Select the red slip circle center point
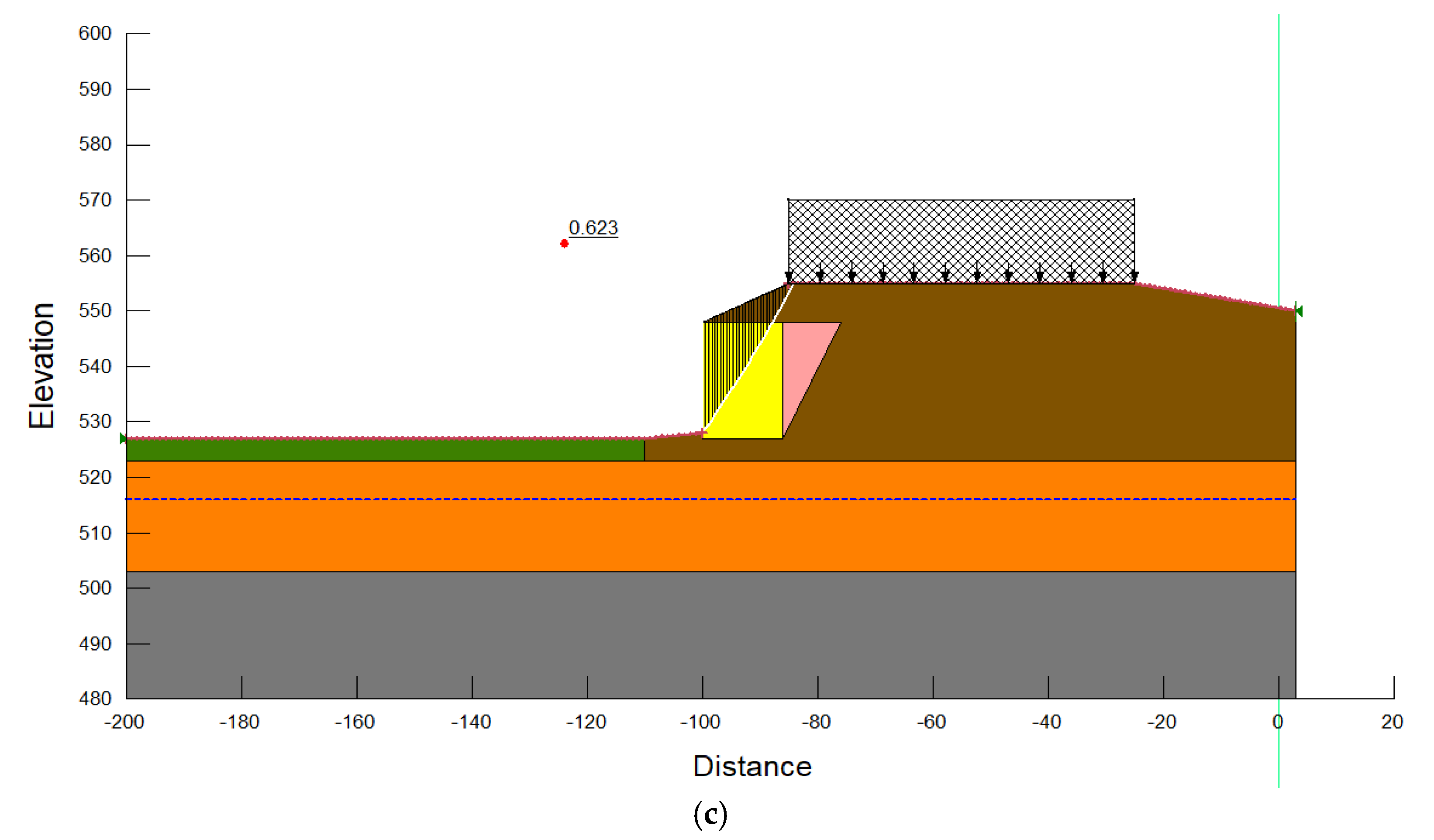1434x840 pixels. pos(564,244)
